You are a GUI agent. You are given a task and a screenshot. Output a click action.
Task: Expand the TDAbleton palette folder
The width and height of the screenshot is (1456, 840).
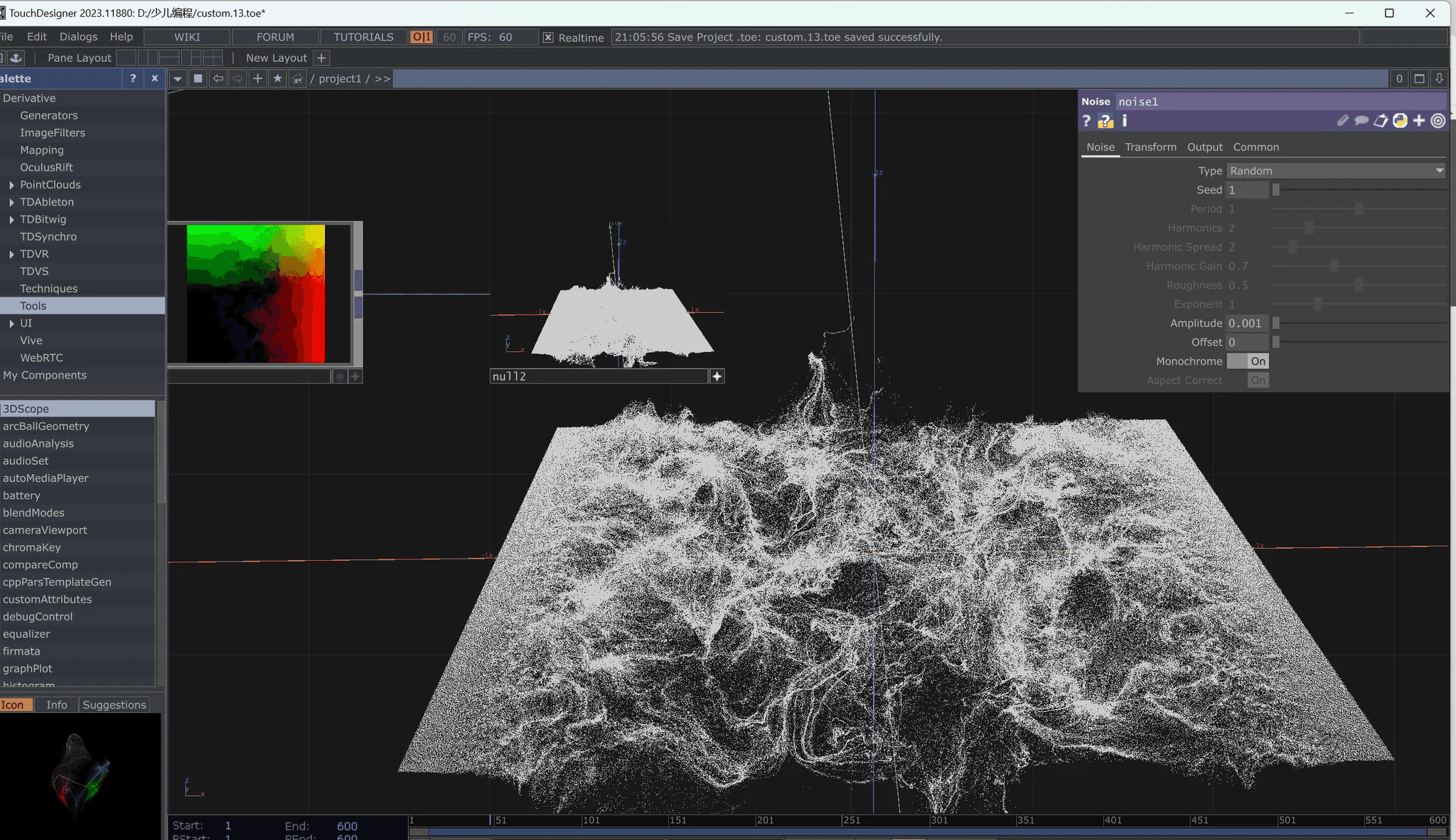point(11,202)
